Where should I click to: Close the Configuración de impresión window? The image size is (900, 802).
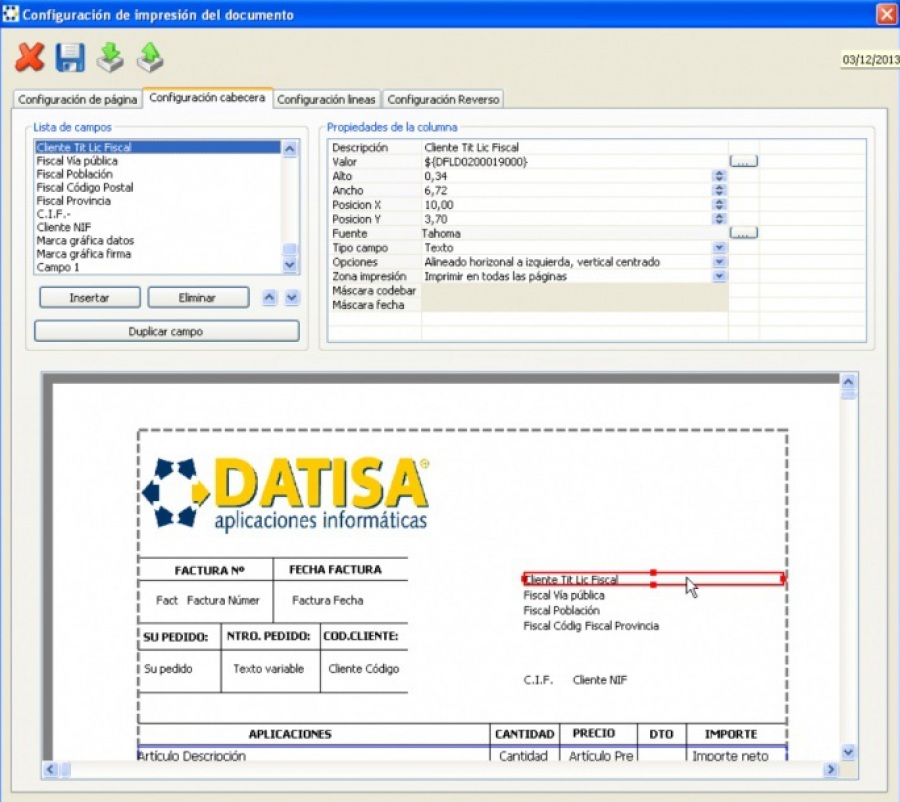tap(887, 14)
